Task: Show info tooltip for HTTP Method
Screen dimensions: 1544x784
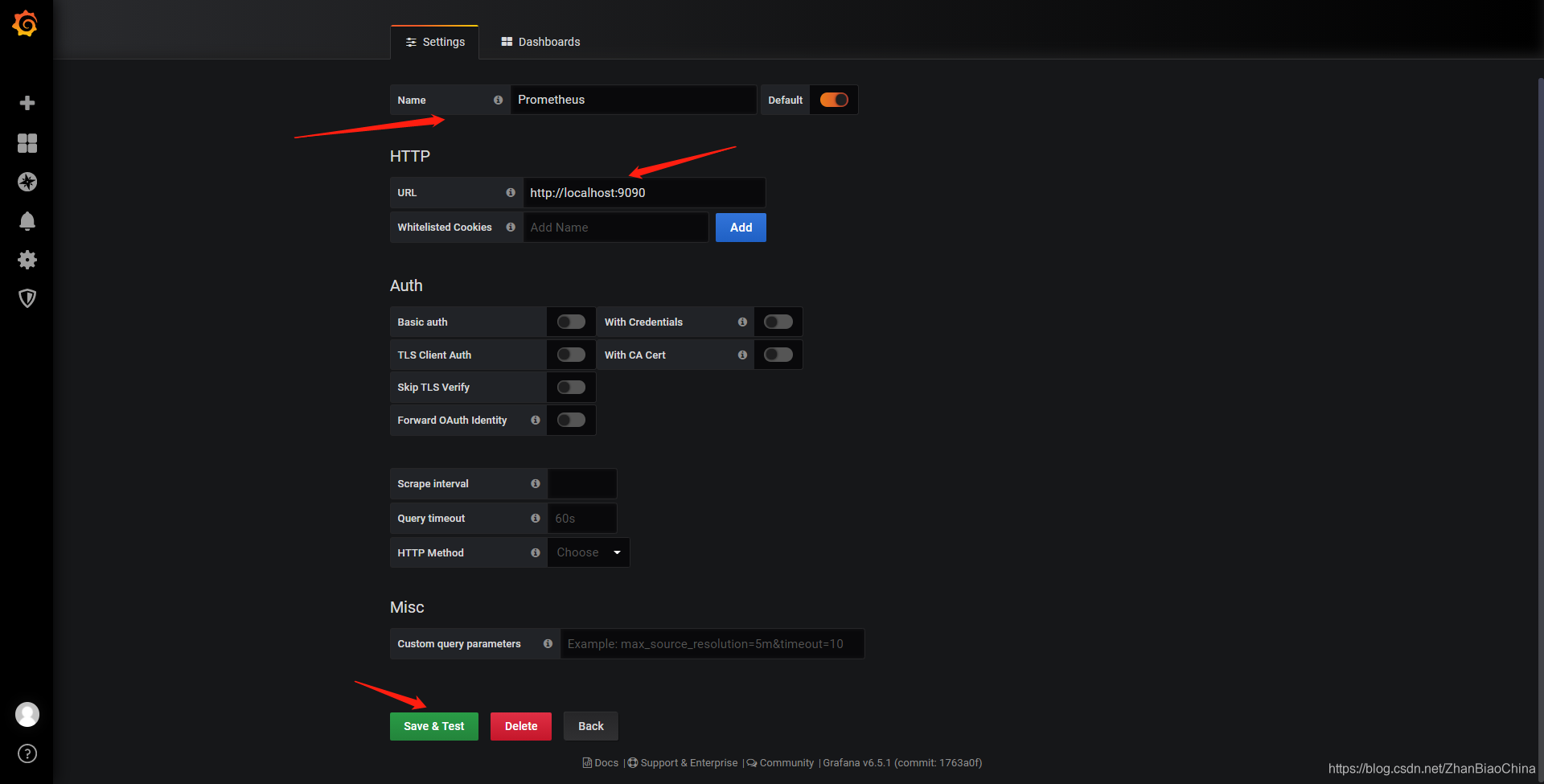Action: pos(535,552)
